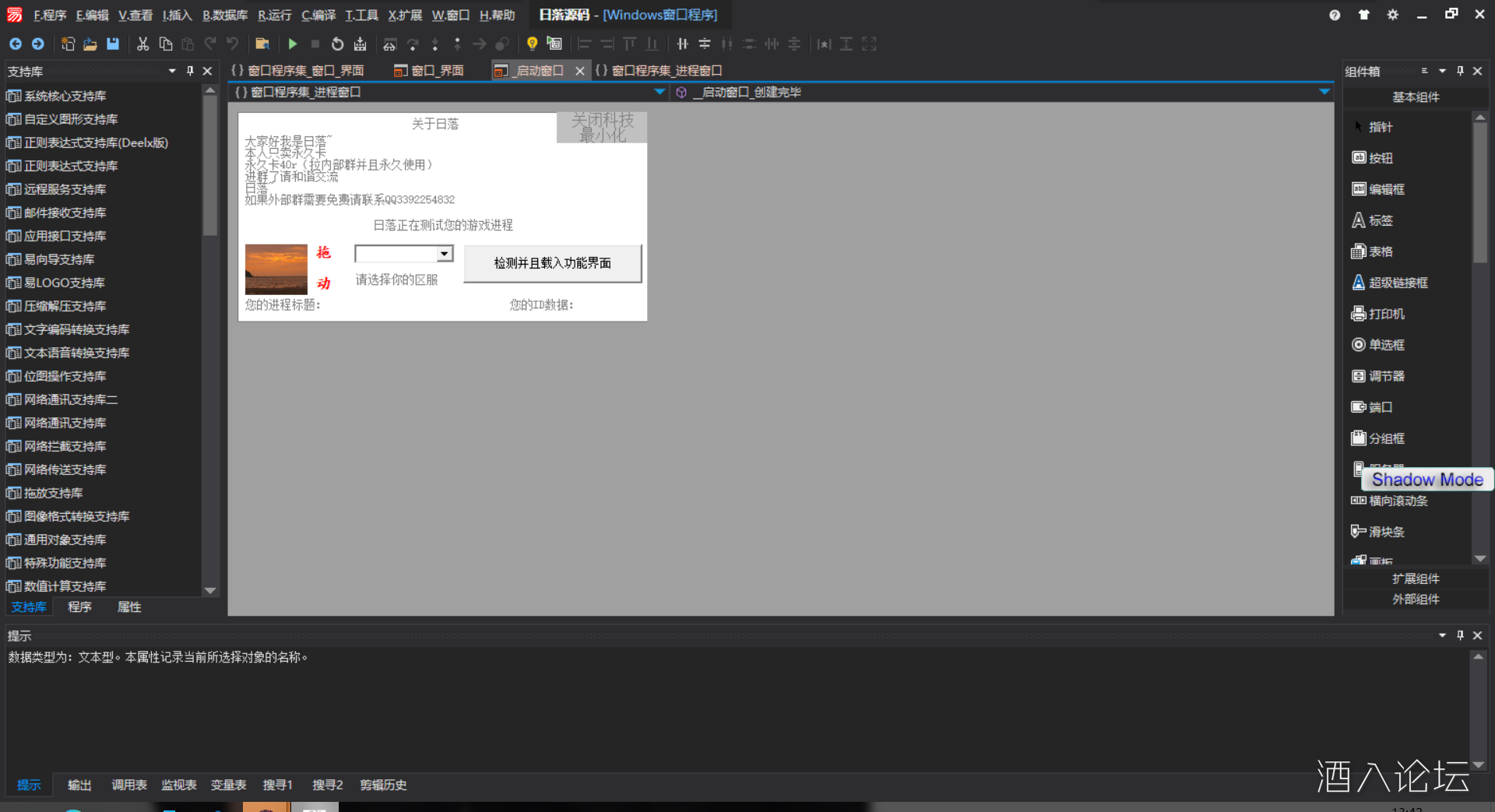1495x812 pixels.
Task: Open a file with the folder icon
Action: [90, 44]
